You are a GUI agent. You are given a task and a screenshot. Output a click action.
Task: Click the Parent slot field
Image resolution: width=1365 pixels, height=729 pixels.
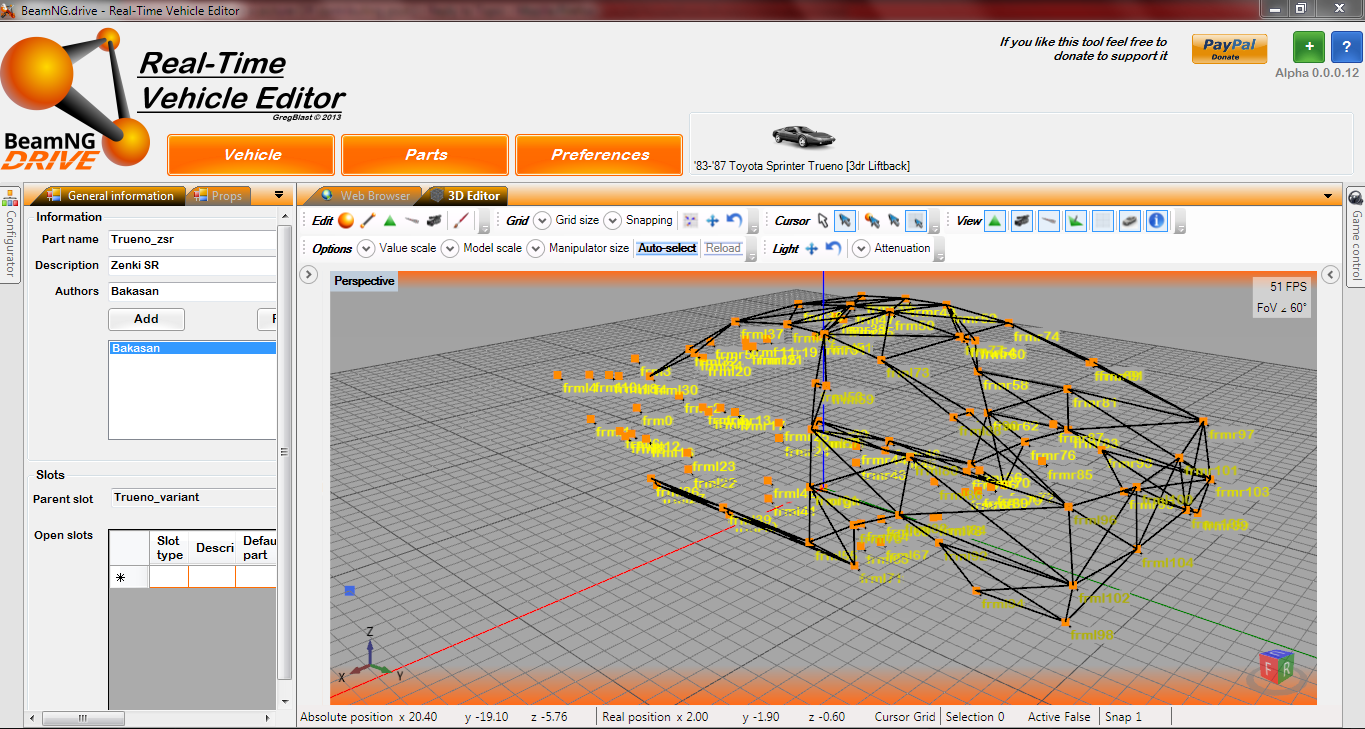(x=194, y=497)
